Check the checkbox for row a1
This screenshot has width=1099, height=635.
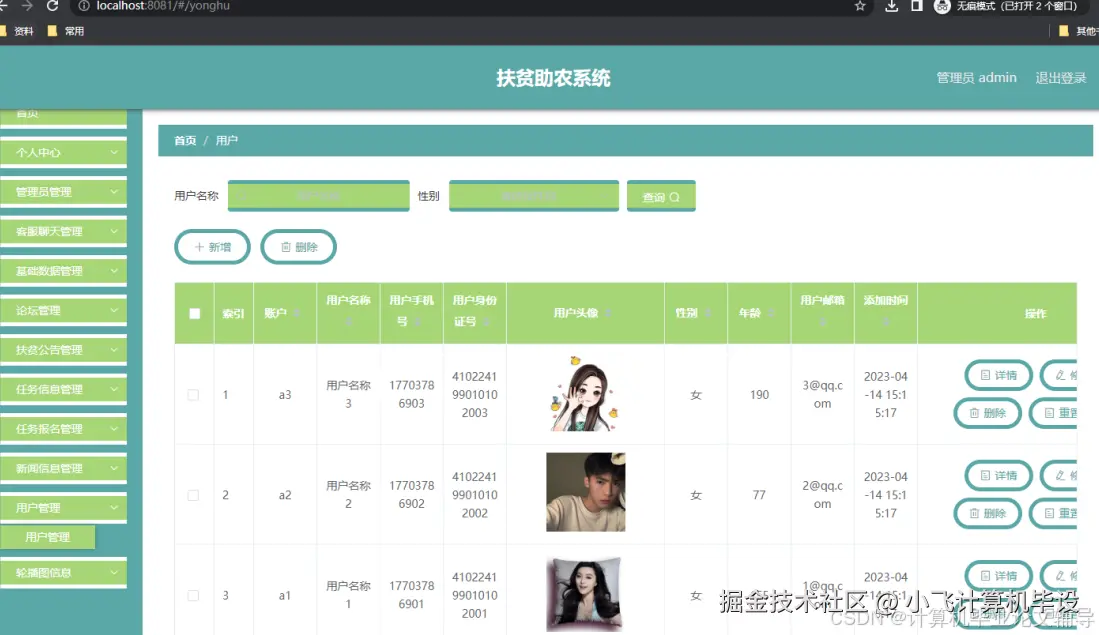193,595
